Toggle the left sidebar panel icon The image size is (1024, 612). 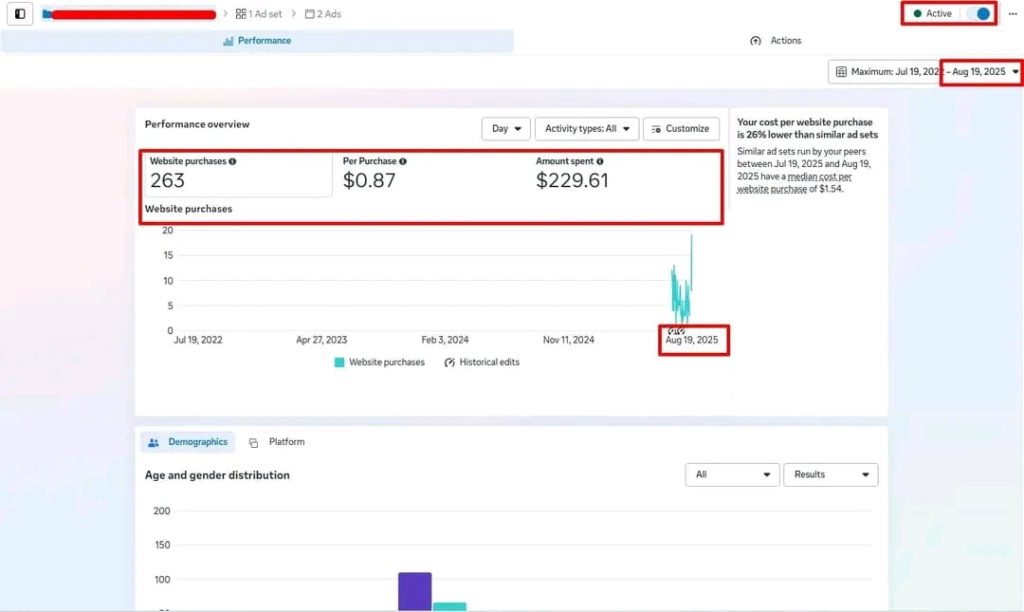pyautogui.click(x=20, y=14)
